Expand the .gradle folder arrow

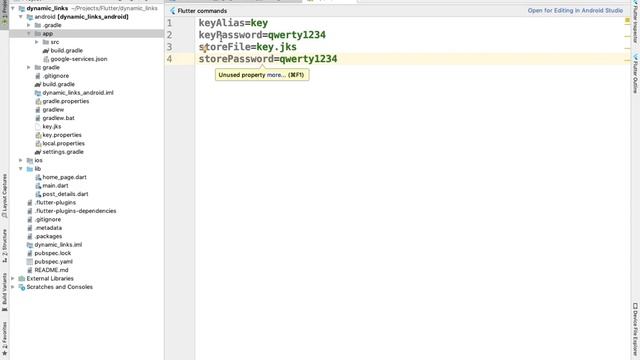(x=29, y=25)
